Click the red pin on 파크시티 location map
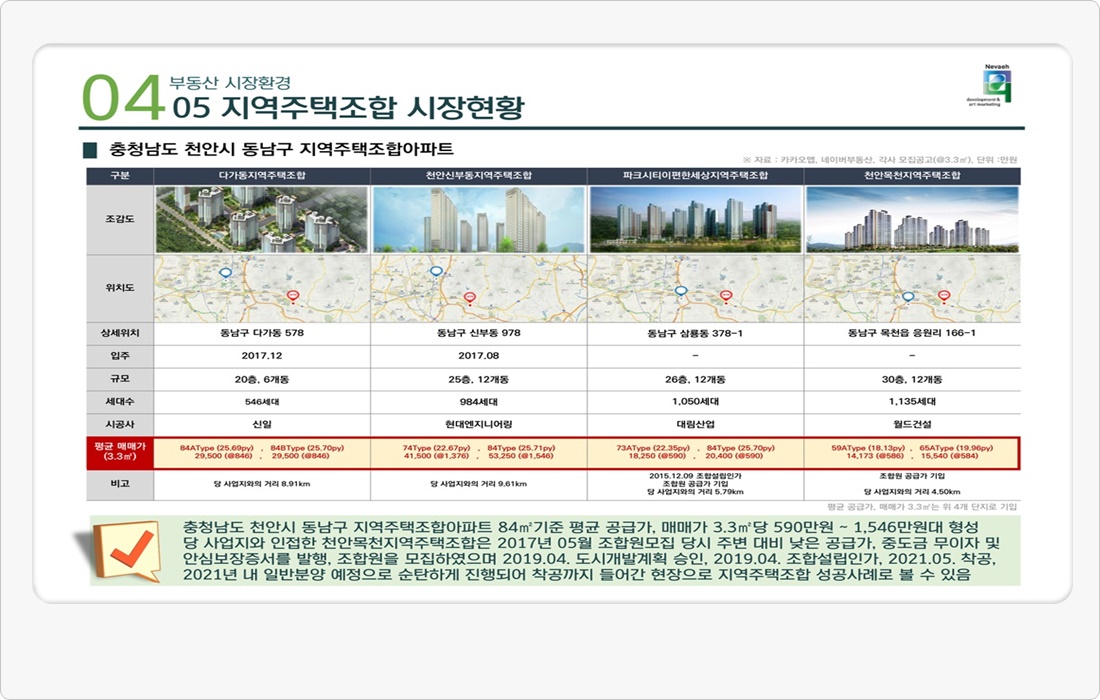 tap(726, 297)
